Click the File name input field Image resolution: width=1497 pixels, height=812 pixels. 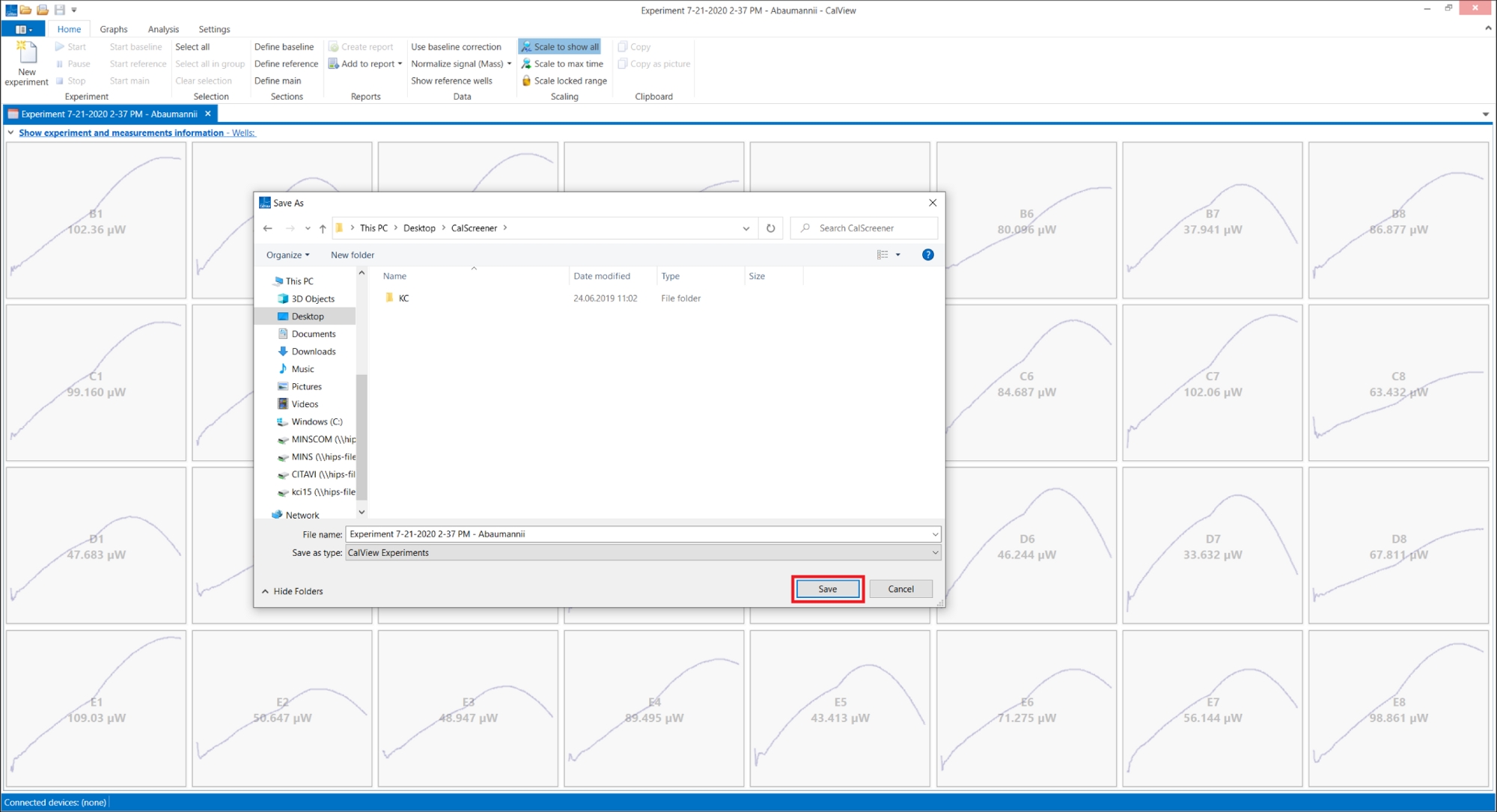pyautogui.click(x=636, y=534)
